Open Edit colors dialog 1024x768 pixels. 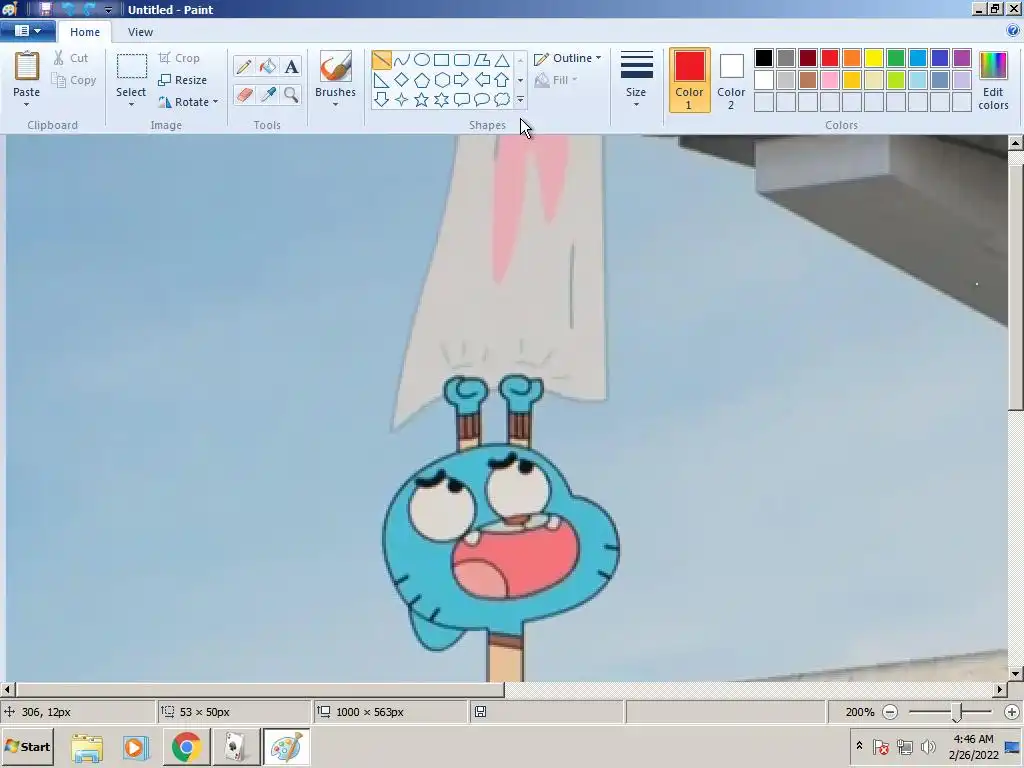point(993,80)
